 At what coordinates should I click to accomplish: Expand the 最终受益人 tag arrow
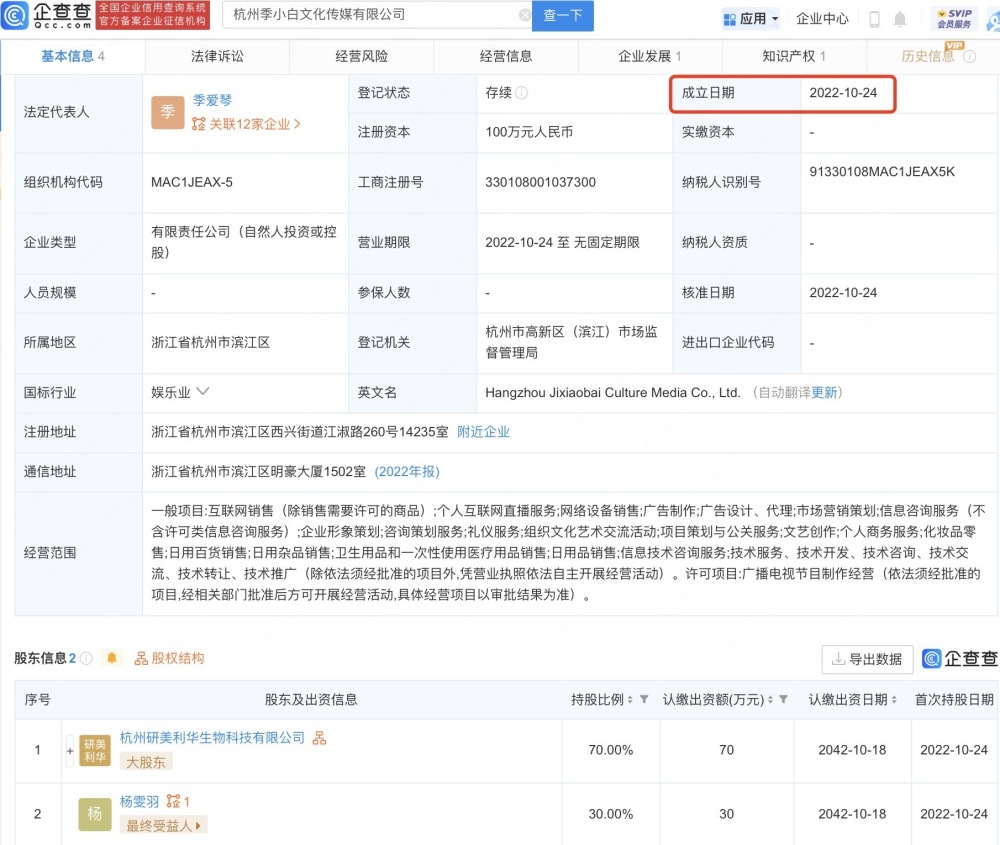coord(198,826)
